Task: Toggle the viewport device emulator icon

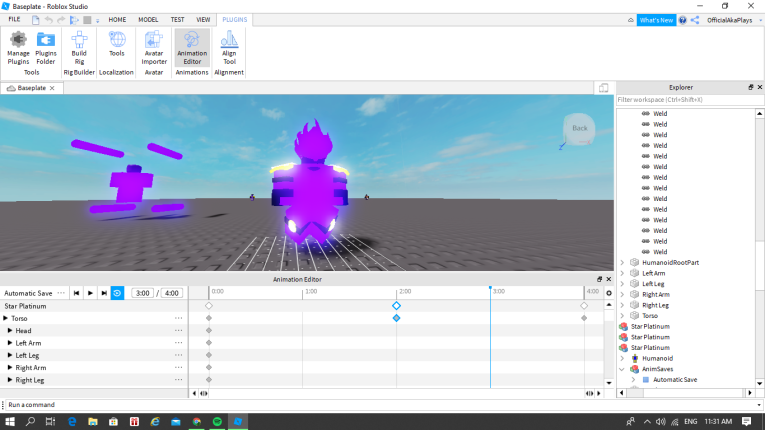Action: coord(604,88)
